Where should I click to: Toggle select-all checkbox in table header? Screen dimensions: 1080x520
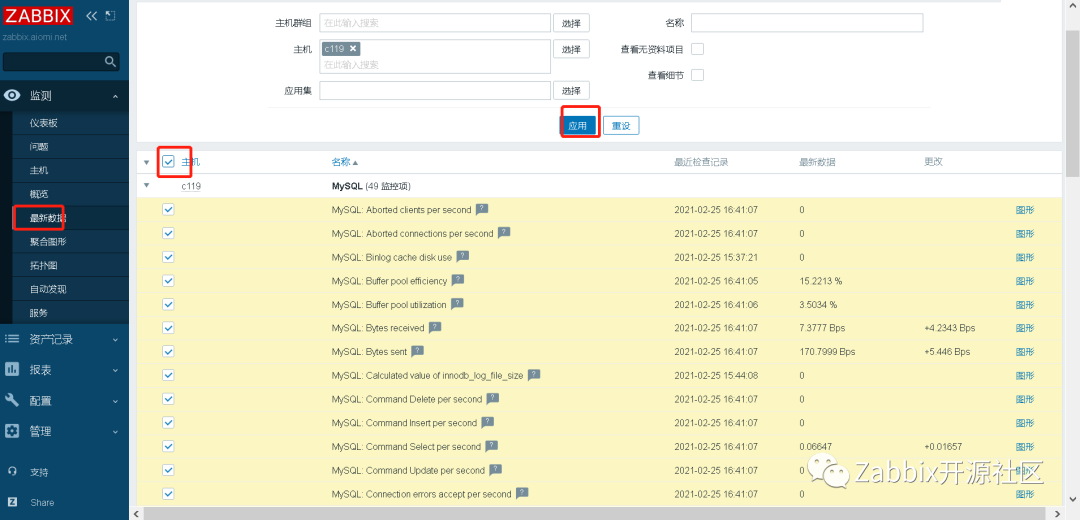click(x=169, y=162)
